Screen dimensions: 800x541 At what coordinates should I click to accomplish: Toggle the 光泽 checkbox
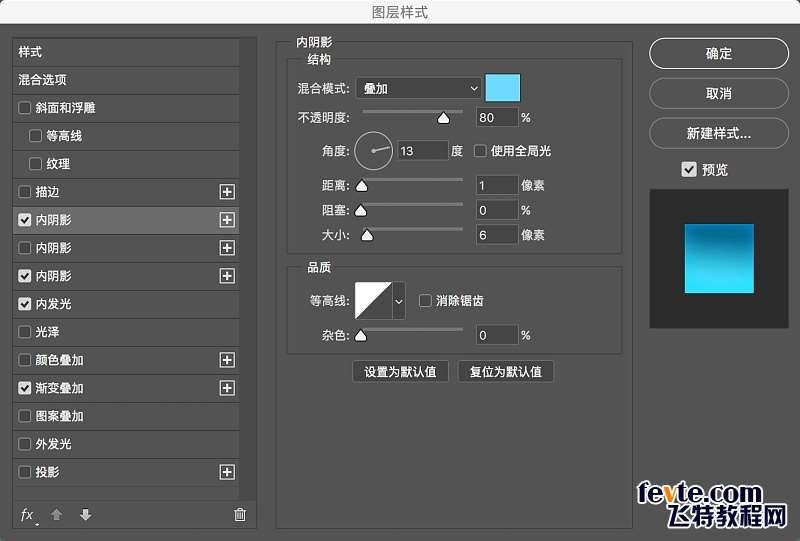coord(24,332)
